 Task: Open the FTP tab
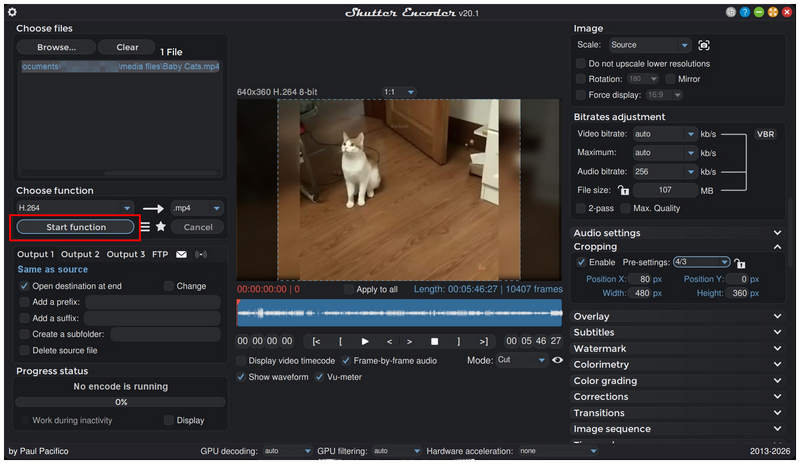(x=160, y=254)
